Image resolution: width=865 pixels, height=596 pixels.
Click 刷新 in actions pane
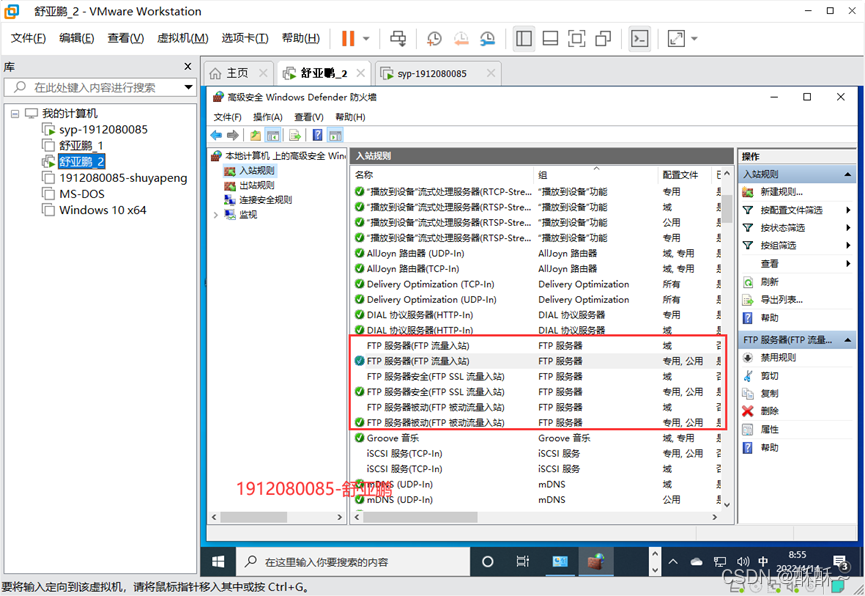click(x=769, y=282)
